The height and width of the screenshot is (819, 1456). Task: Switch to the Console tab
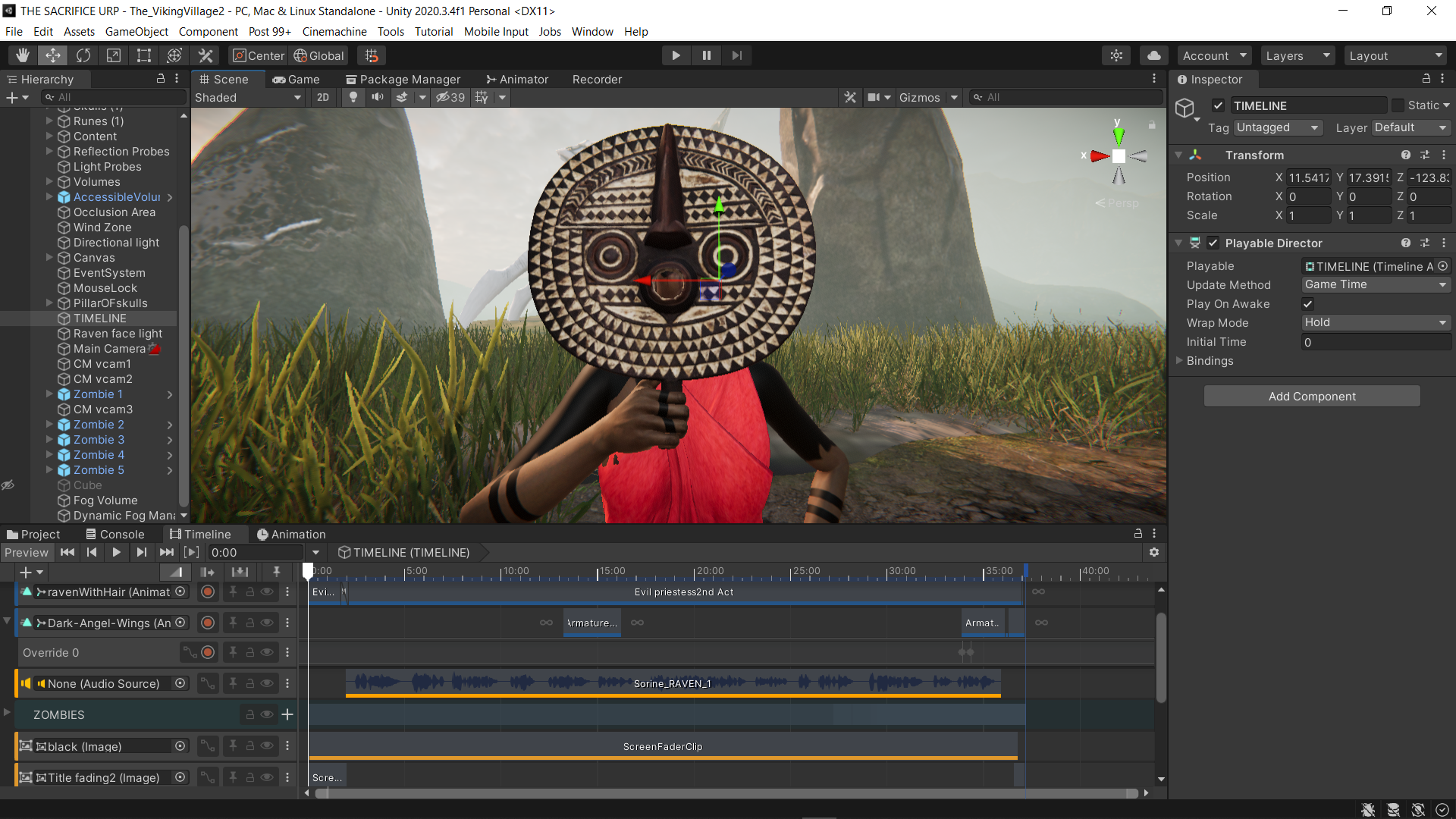pos(115,534)
